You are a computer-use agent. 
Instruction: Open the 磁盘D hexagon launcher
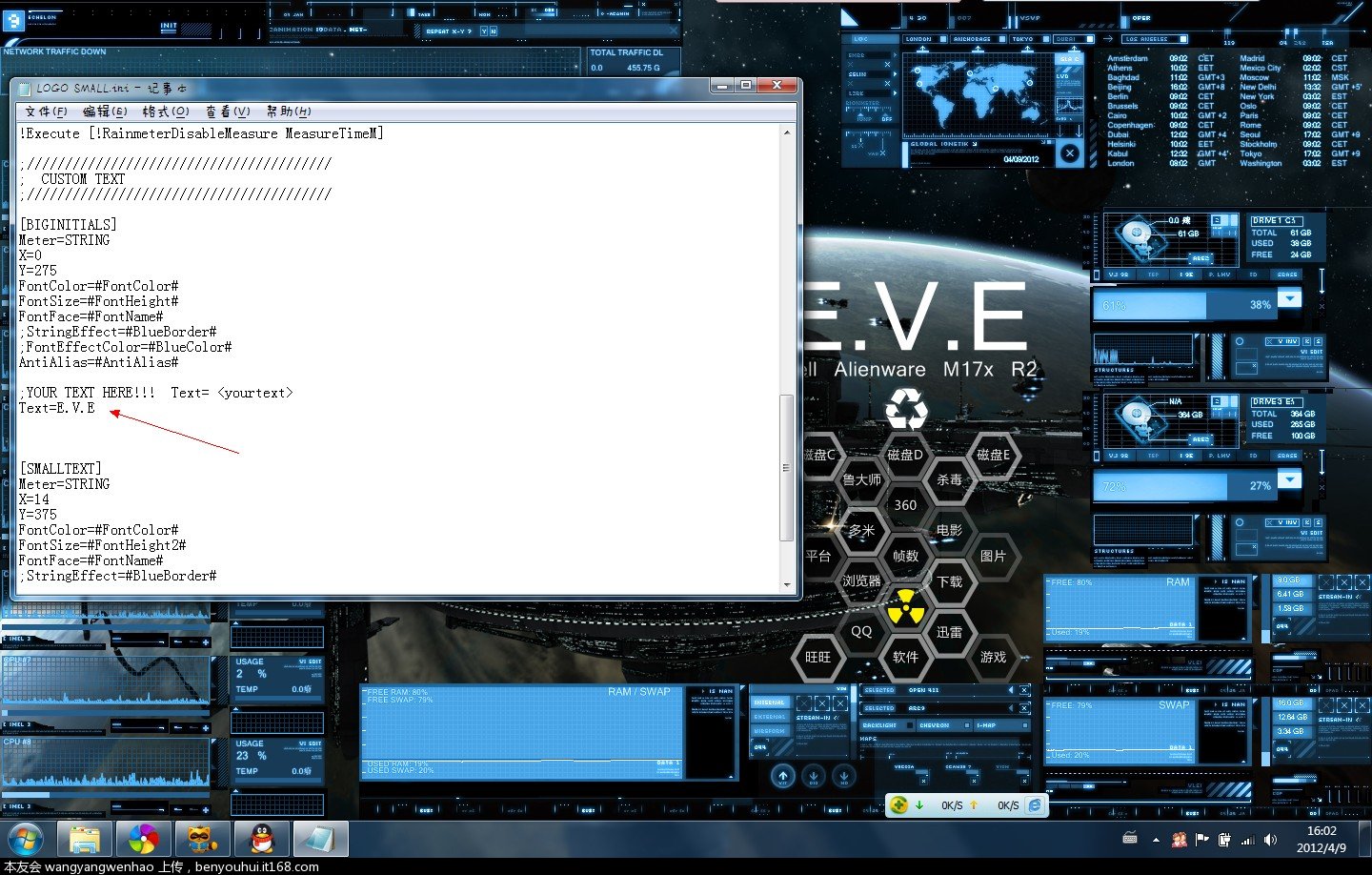(x=905, y=455)
